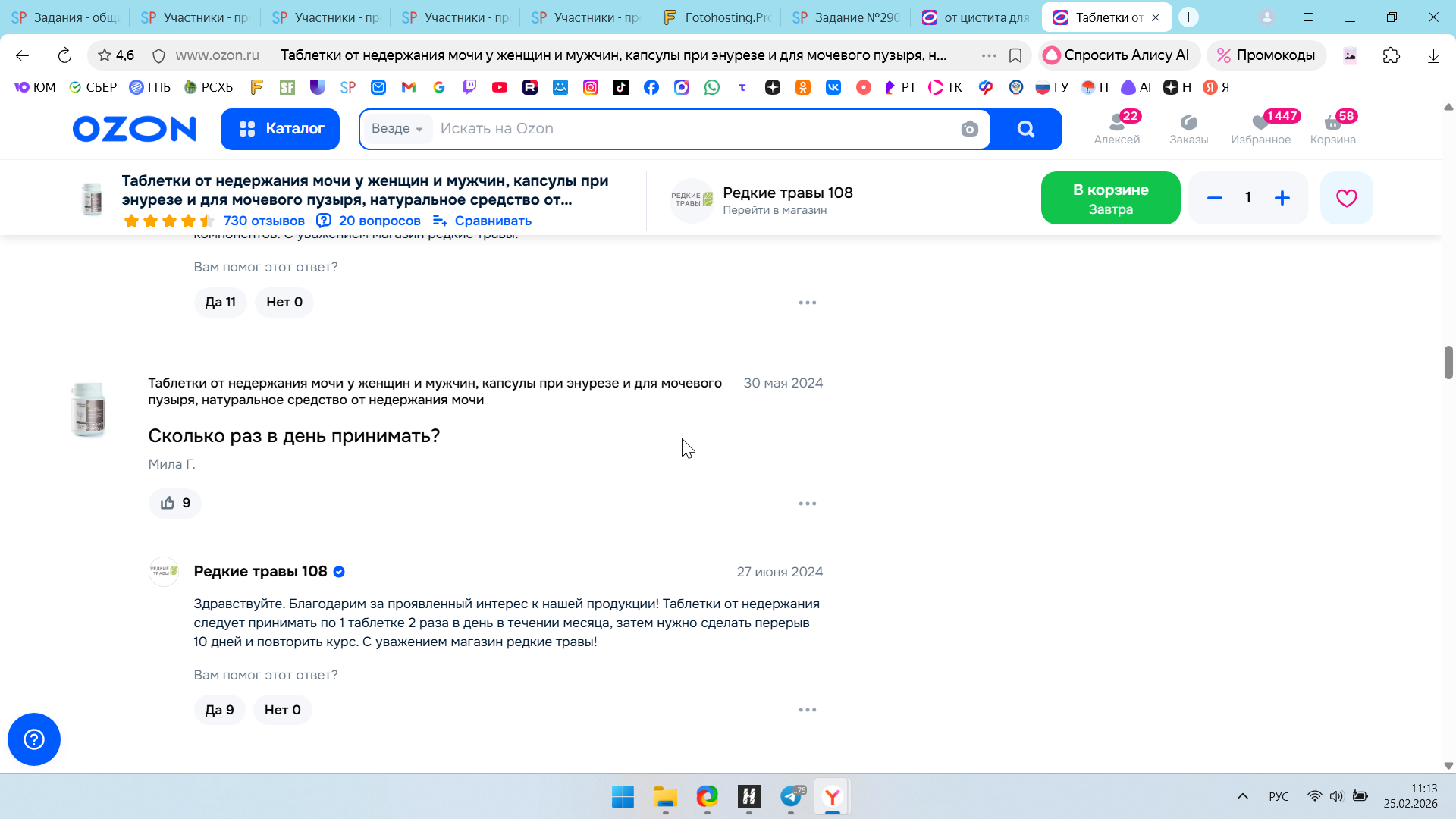
Task: Open the Каталог button
Action: point(280,129)
